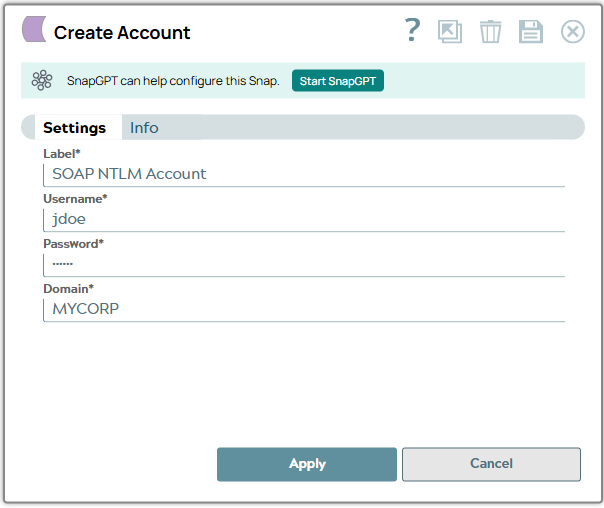604x508 pixels.
Task: Click the Username* field label
Action: 75,199
